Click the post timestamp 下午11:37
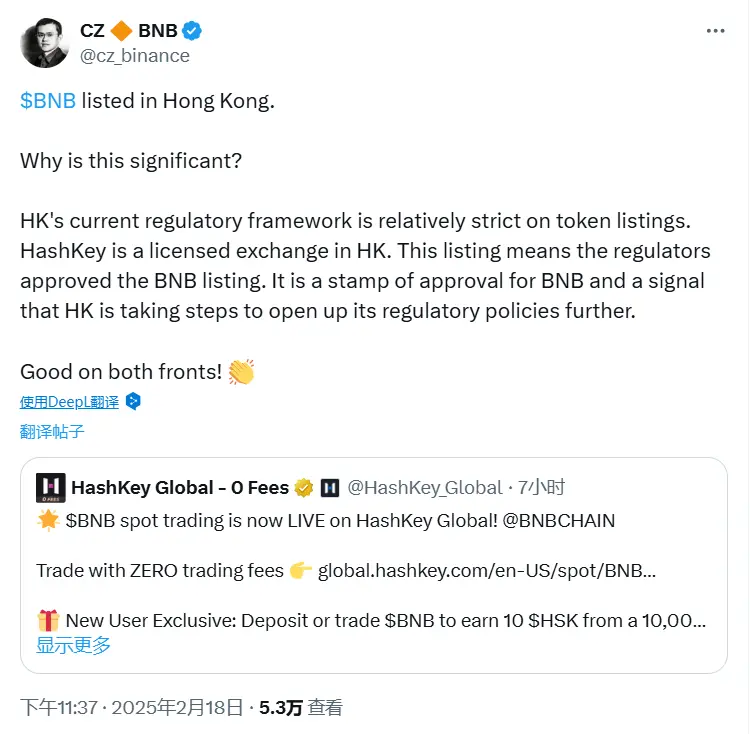 point(59,707)
